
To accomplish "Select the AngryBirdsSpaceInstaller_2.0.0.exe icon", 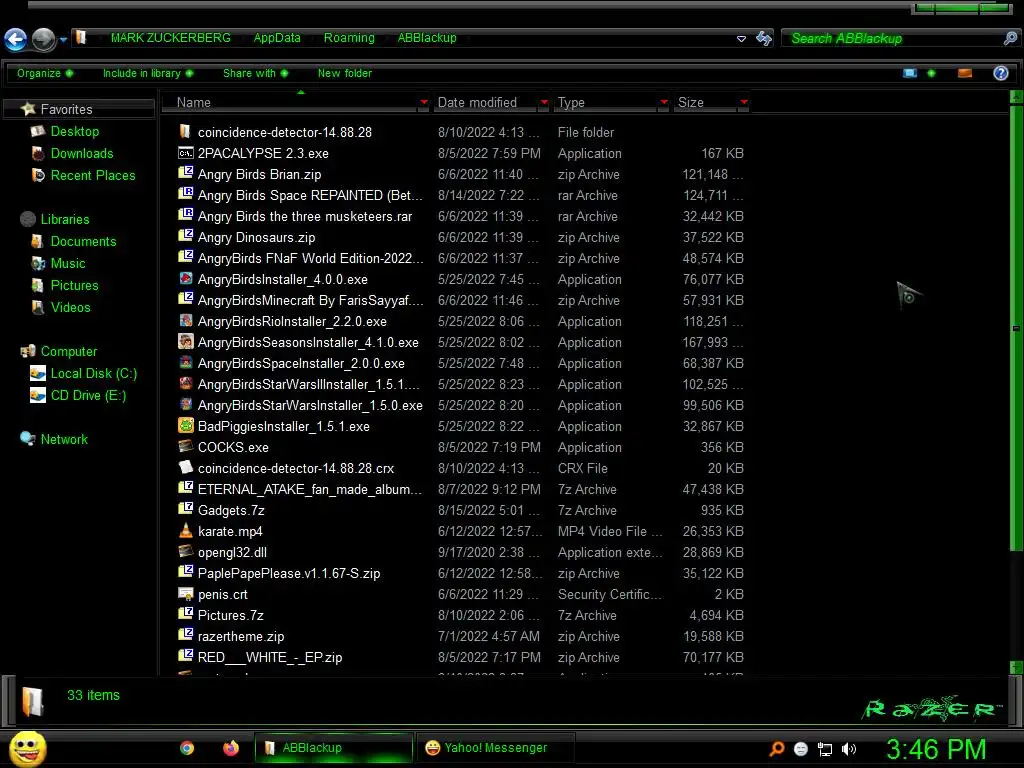I will point(185,362).
